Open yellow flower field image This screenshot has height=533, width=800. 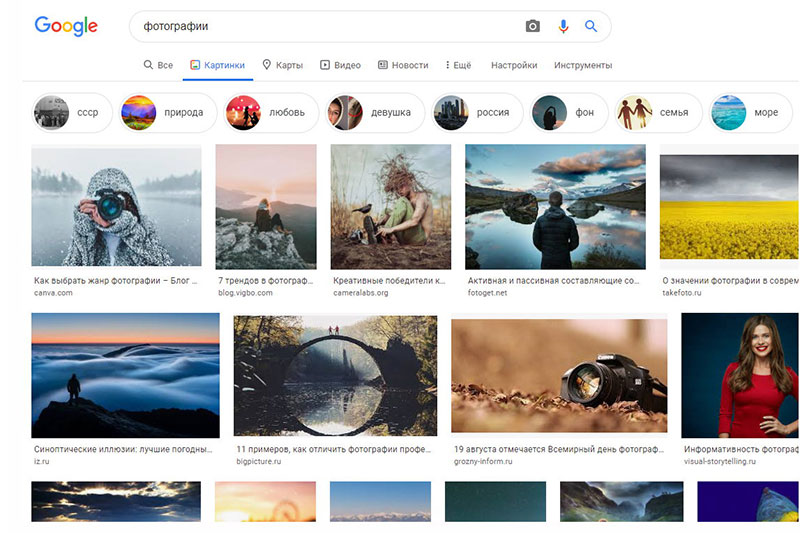point(730,207)
